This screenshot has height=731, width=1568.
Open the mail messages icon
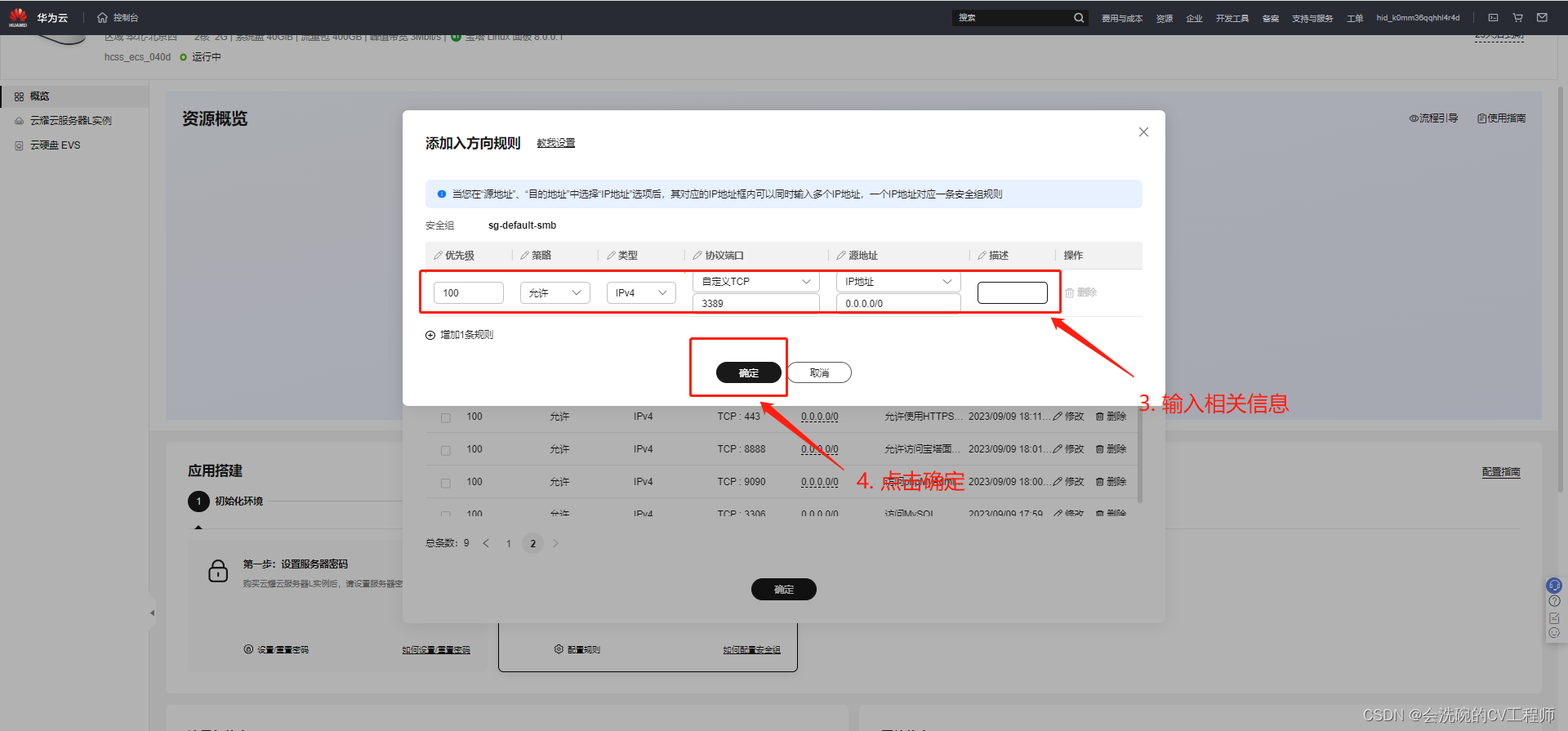pyautogui.click(x=1542, y=18)
